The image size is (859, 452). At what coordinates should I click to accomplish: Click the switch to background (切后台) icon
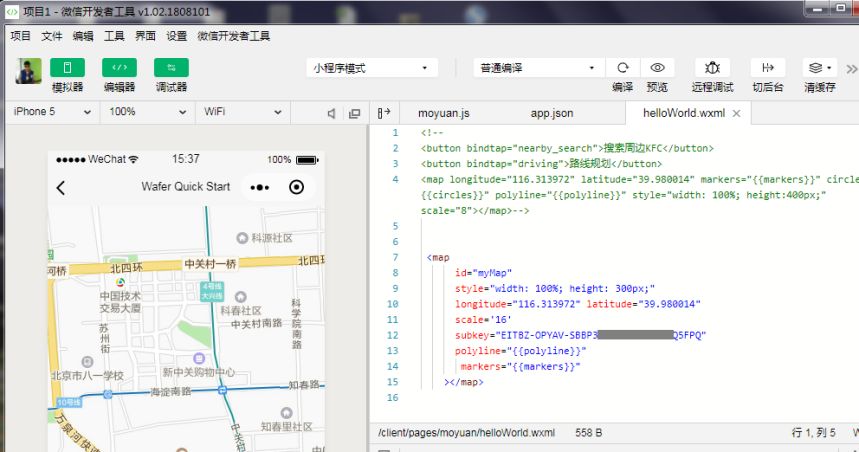click(768, 68)
